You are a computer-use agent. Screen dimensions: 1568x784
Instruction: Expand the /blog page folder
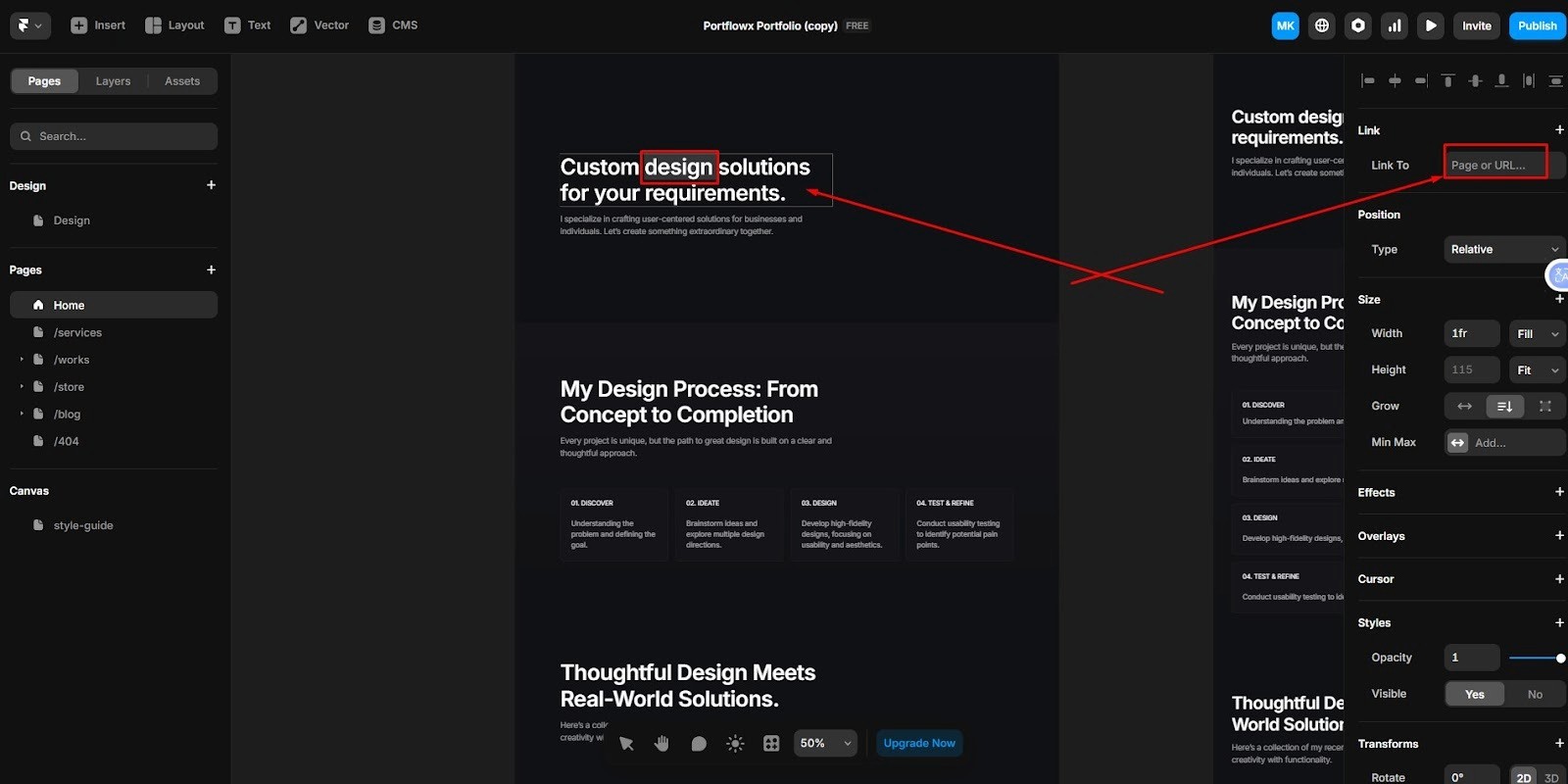tap(22, 414)
